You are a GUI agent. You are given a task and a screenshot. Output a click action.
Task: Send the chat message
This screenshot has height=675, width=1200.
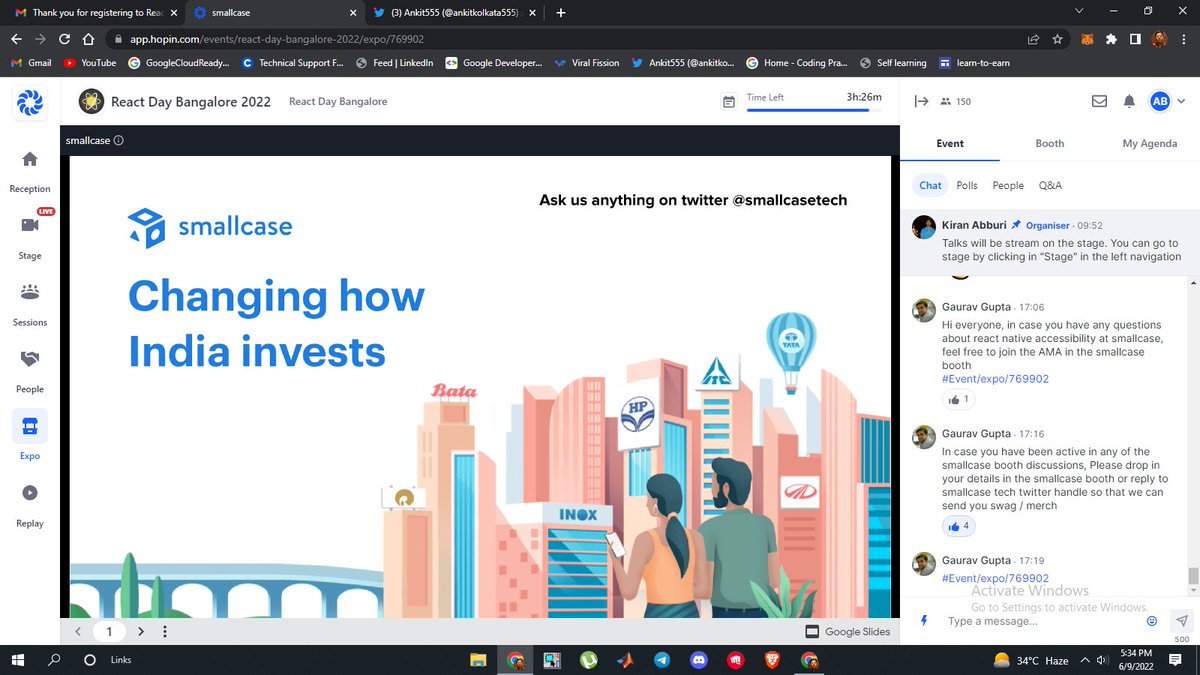(x=1181, y=620)
